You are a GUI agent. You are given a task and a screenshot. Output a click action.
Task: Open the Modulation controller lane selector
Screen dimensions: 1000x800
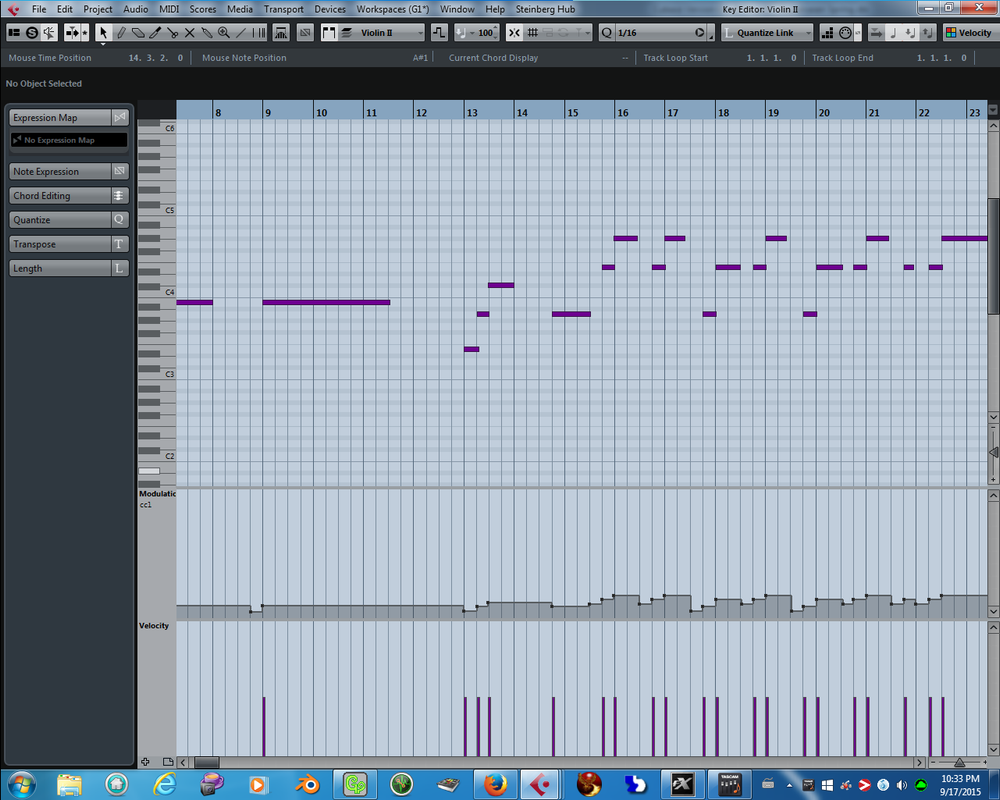click(157, 494)
